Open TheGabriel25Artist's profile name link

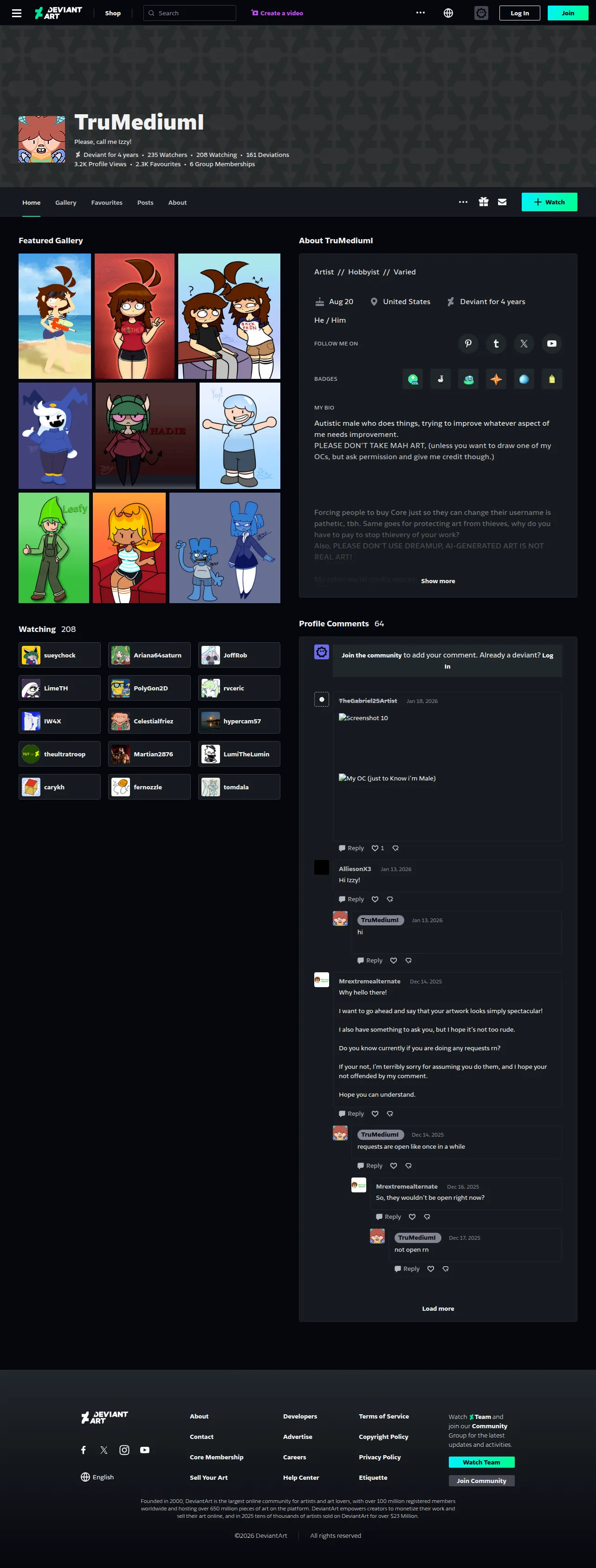click(x=368, y=701)
